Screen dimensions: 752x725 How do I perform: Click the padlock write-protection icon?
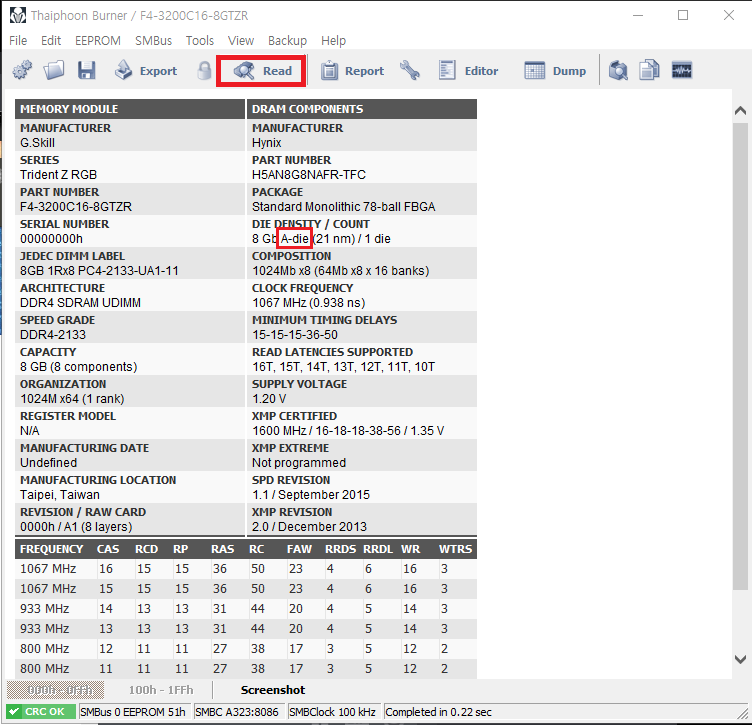tap(204, 70)
